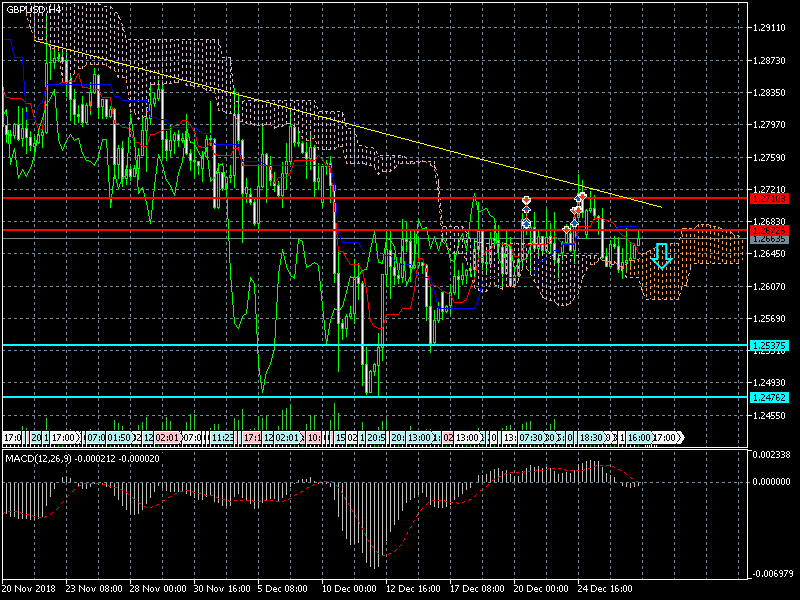
Task: Click the cyan hollow down arrow
Action: [x=661, y=257]
